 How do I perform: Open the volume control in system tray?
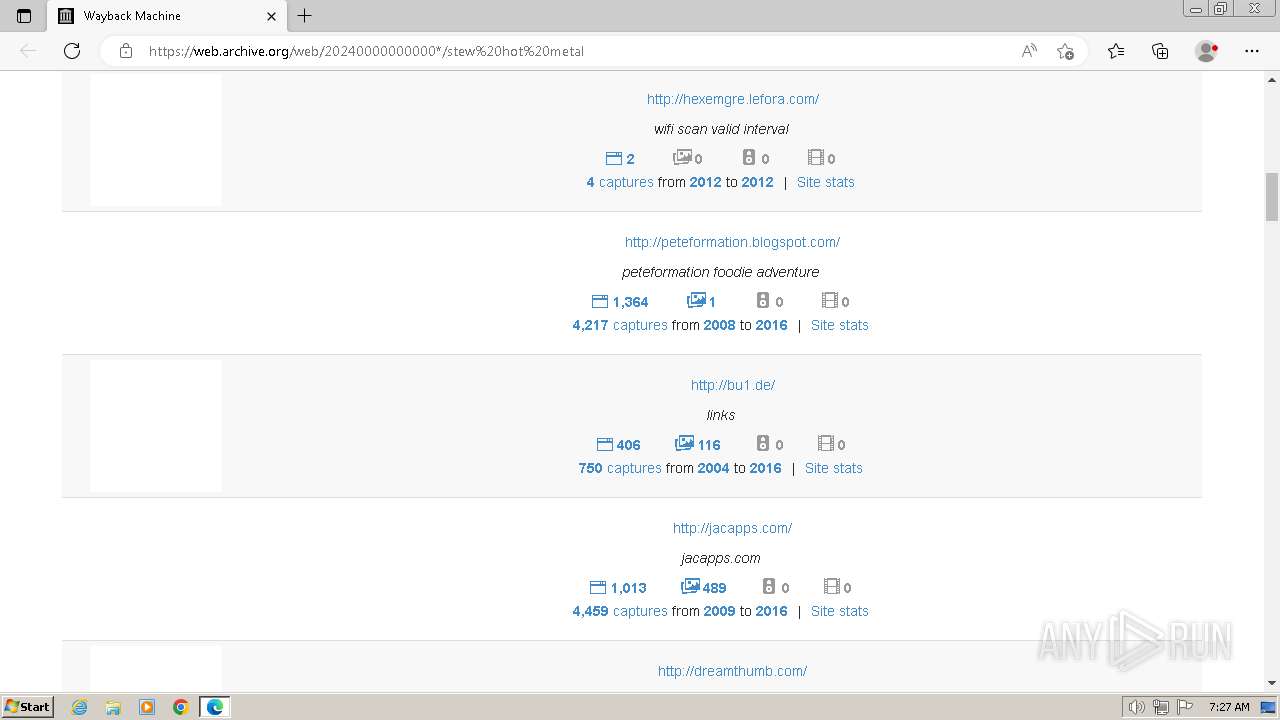(x=1137, y=707)
